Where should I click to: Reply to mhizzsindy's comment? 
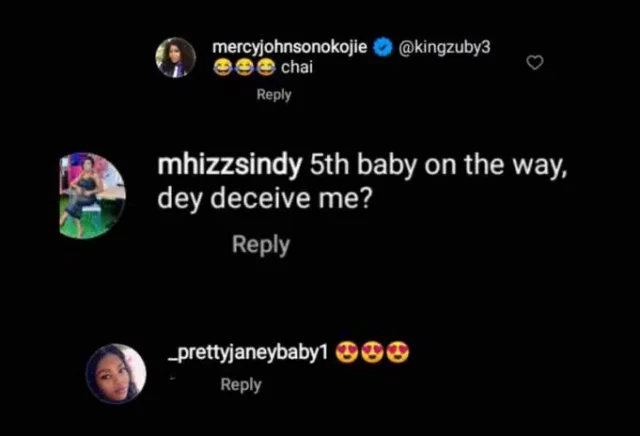[x=261, y=244]
